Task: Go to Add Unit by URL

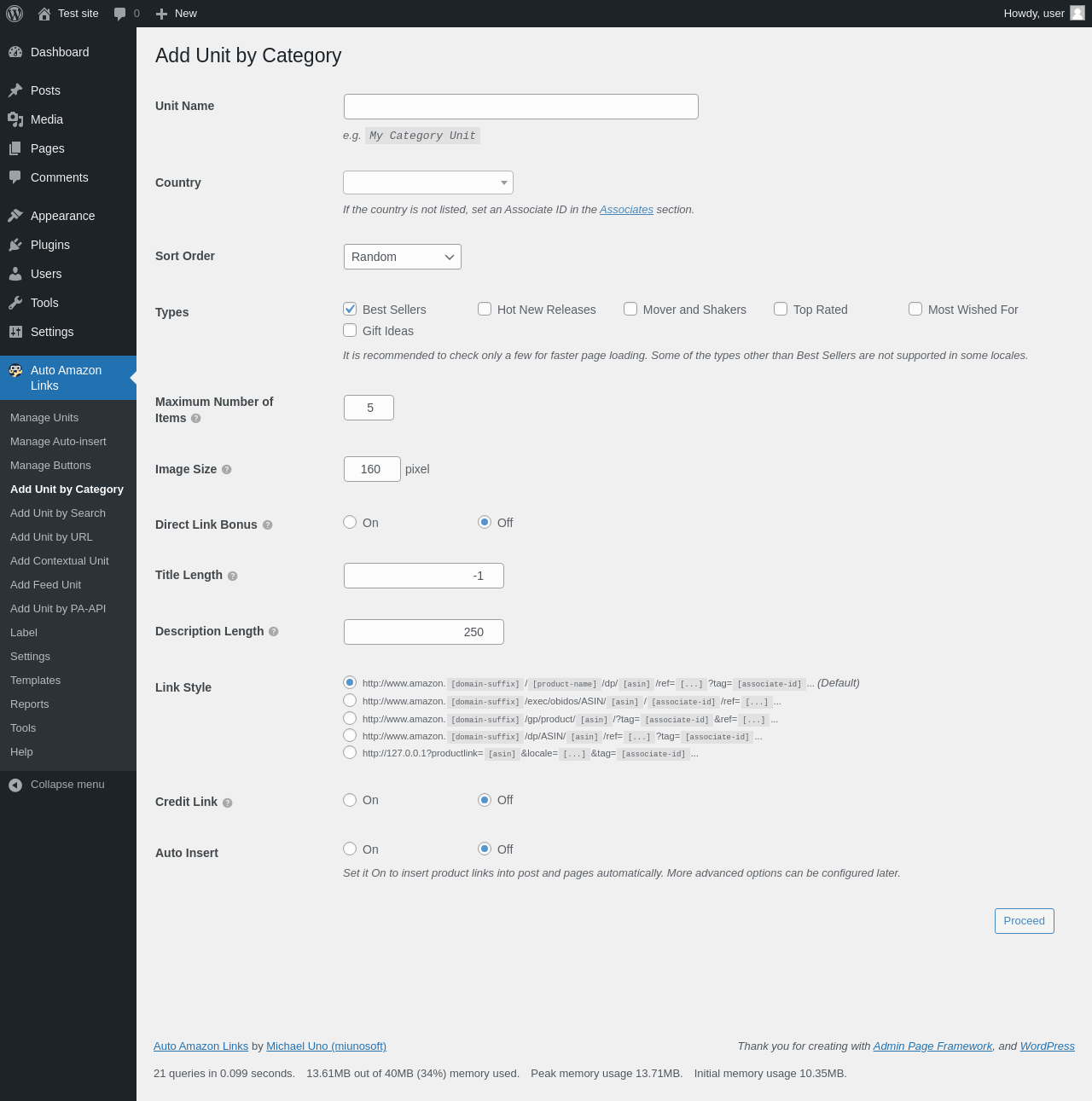Action: click(51, 537)
